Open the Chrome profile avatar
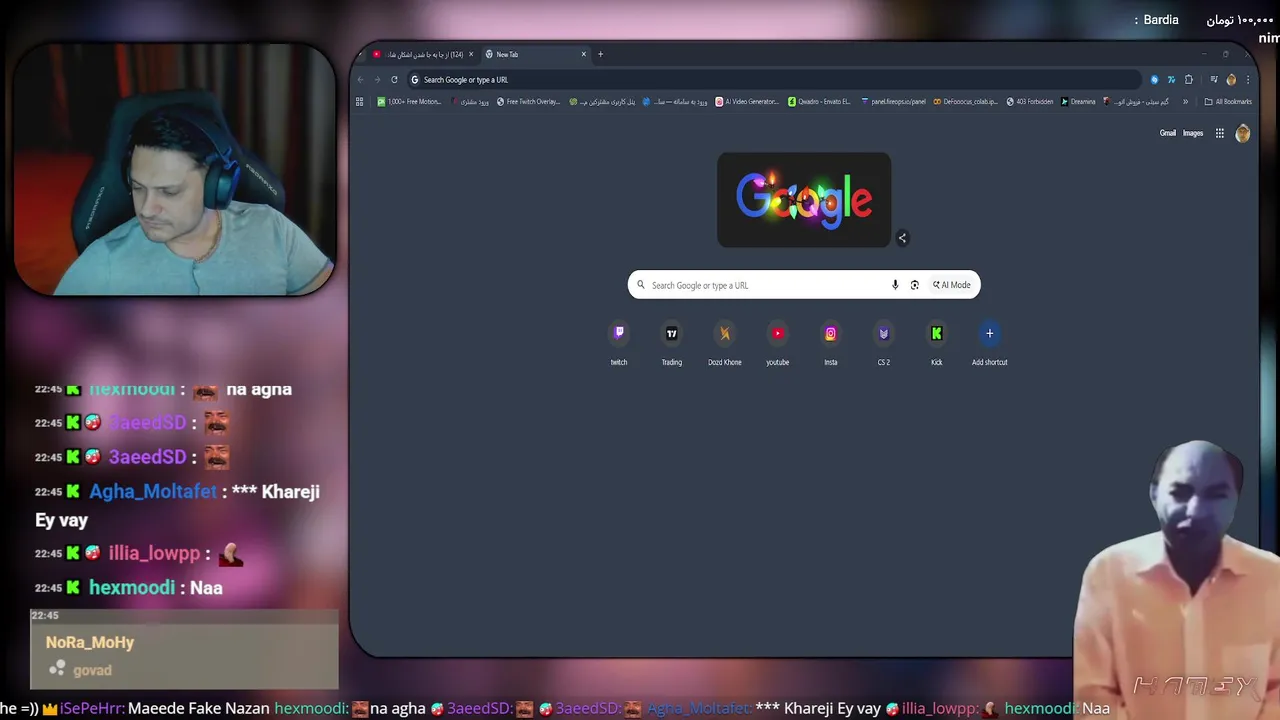 pyautogui.click(x=1231, y=80)
